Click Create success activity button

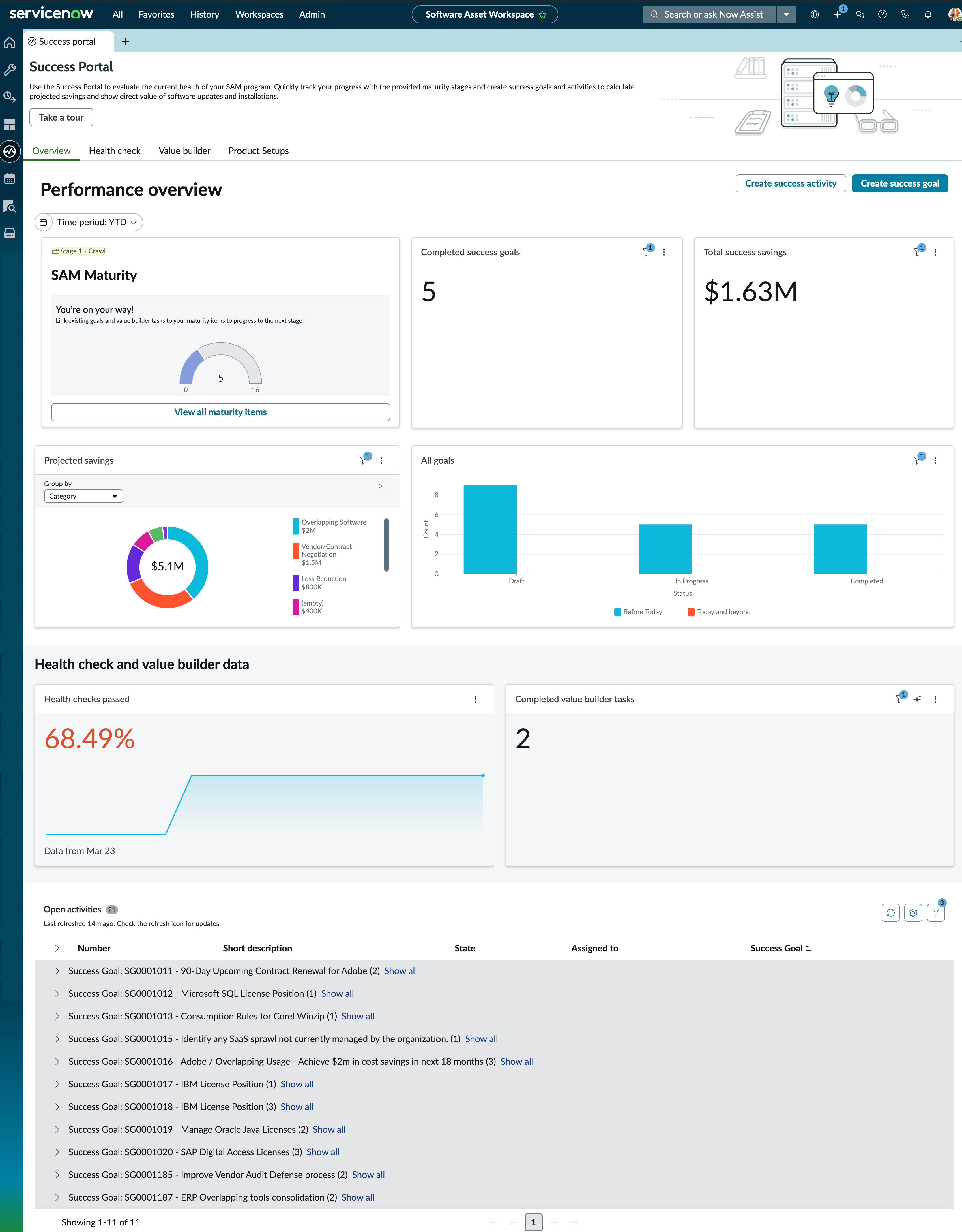791,183
